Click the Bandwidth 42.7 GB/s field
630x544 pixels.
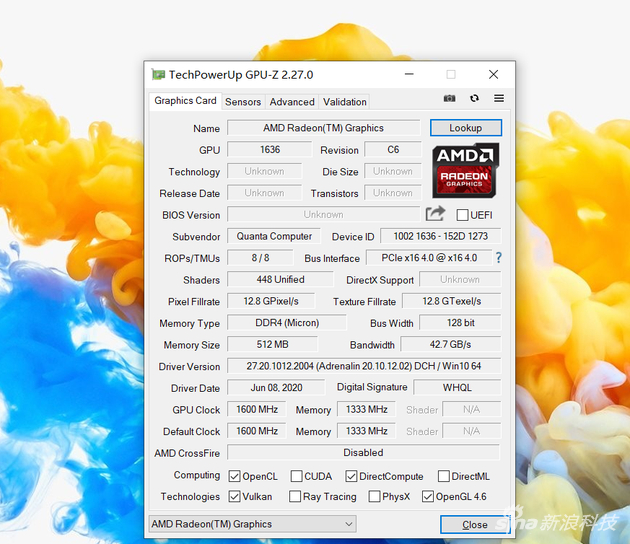click(x=450, y=344)
